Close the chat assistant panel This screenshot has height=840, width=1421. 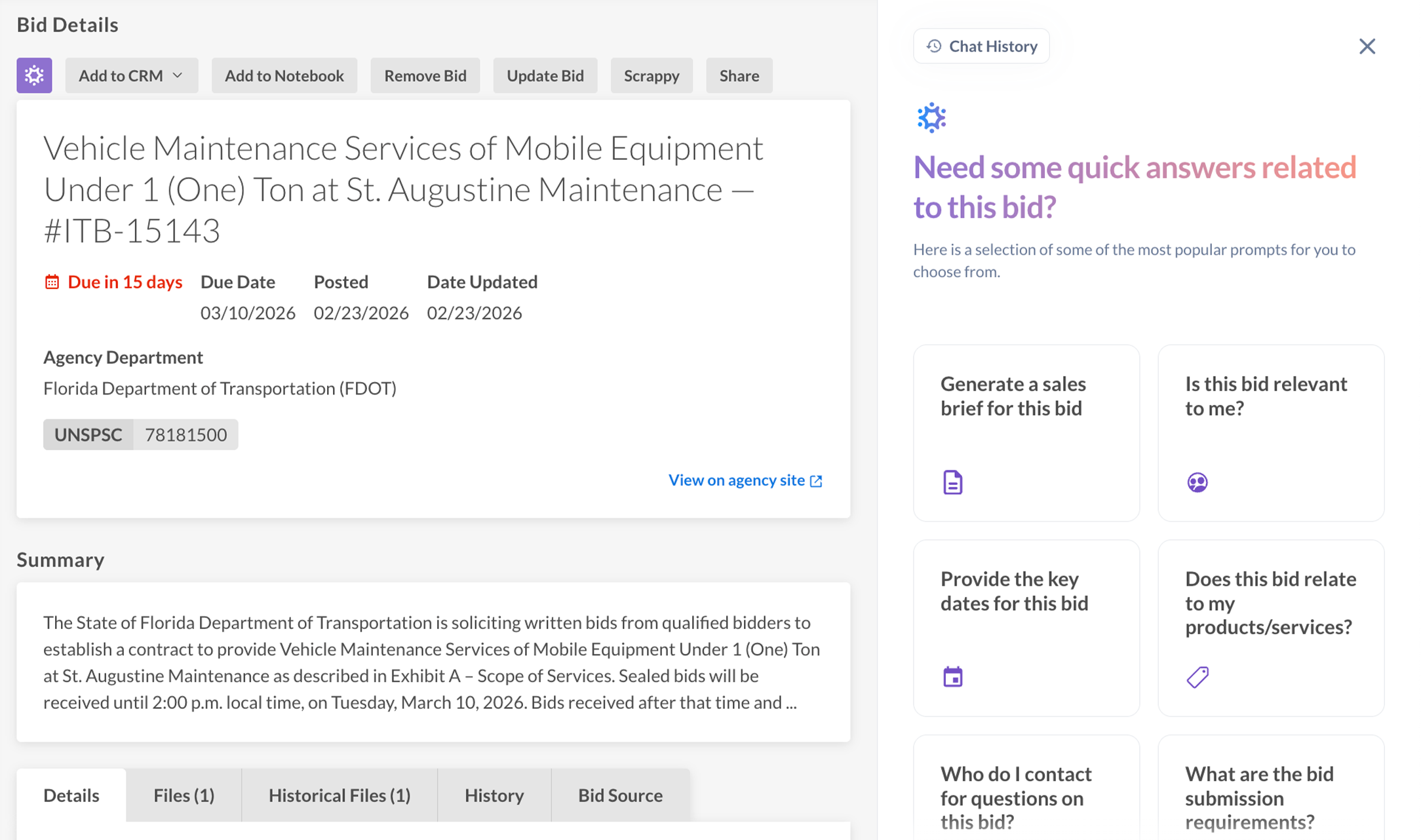1367,46
